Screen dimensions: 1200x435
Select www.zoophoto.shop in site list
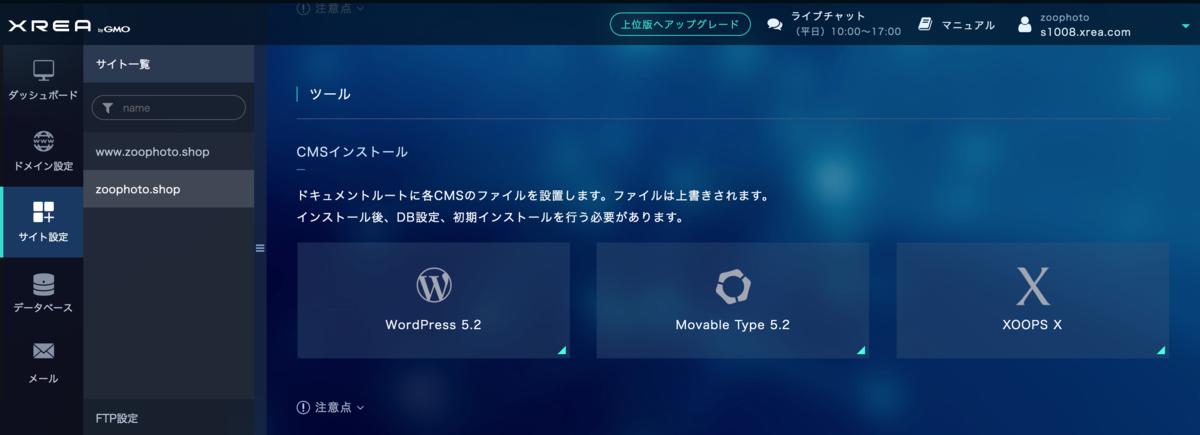coord(169,151)
